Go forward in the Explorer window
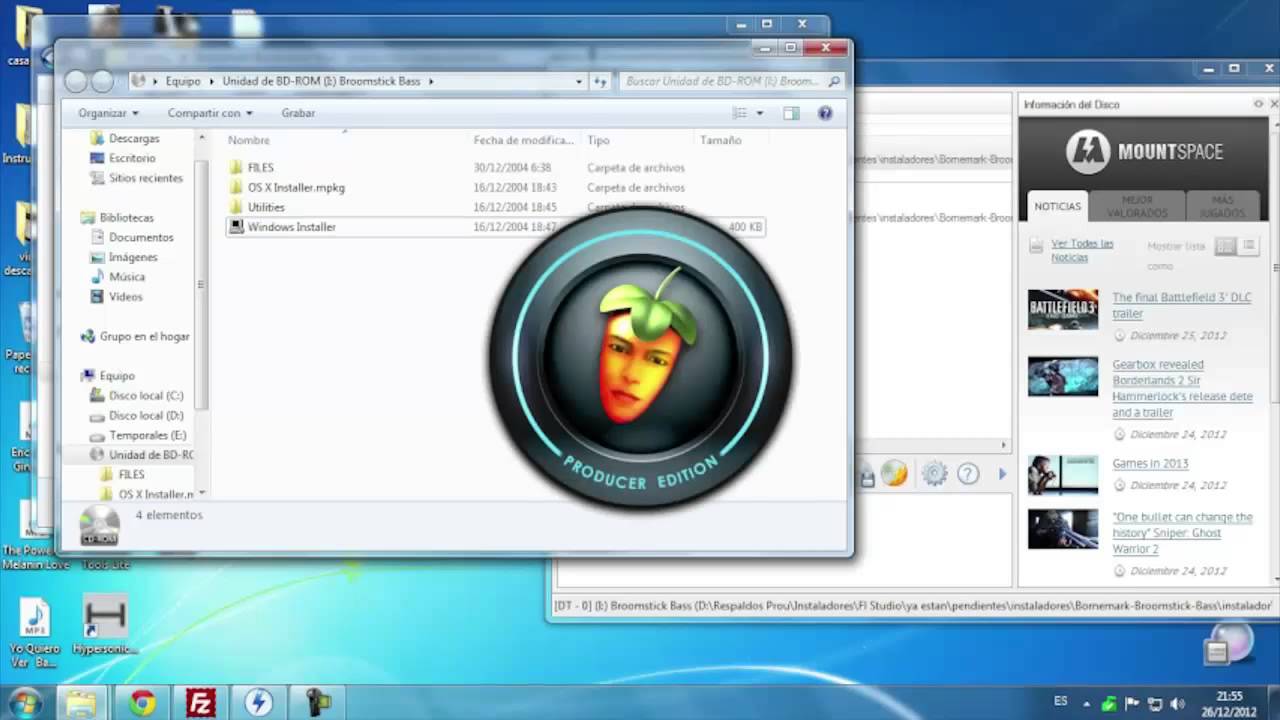Viewport: 1280px width, 720px height. (102, 82)
